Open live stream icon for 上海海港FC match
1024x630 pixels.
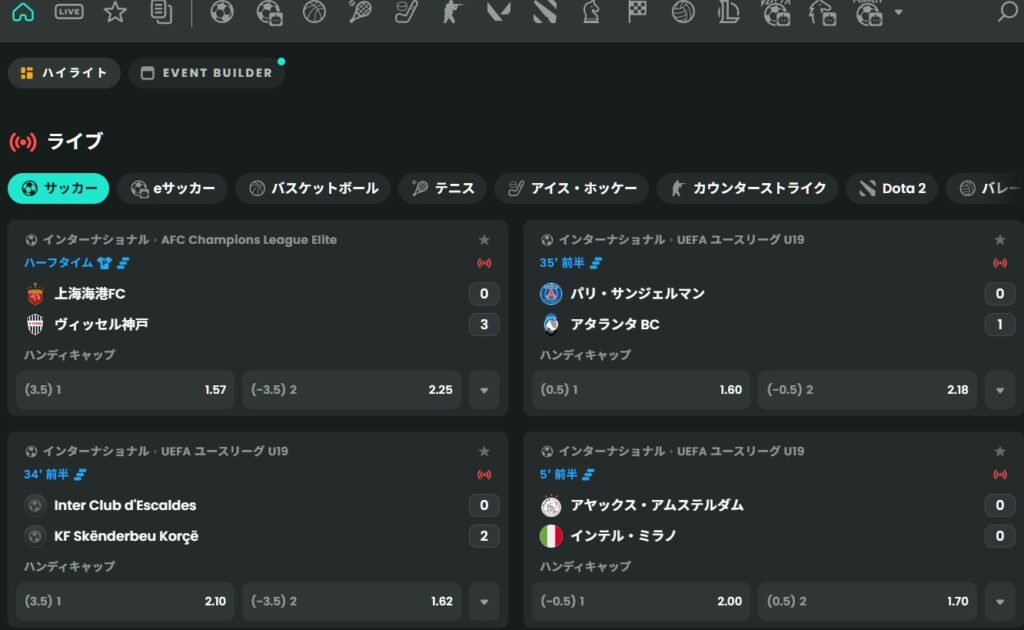tap(484, 263)
